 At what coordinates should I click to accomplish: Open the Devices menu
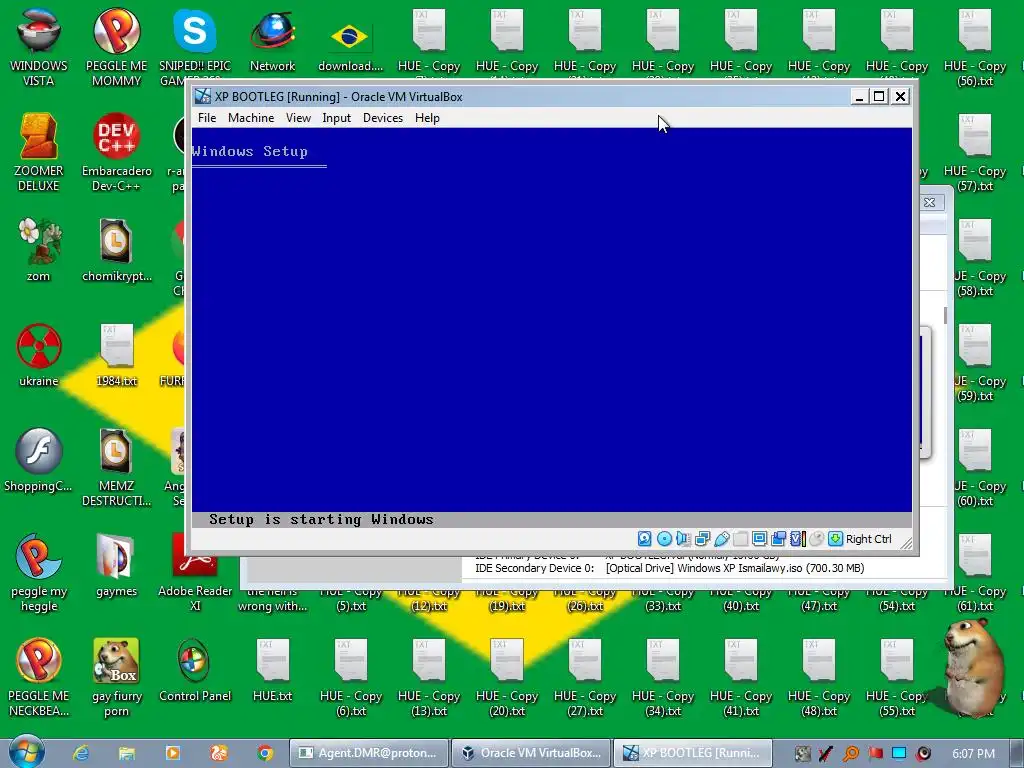click(x=383, y=118)
